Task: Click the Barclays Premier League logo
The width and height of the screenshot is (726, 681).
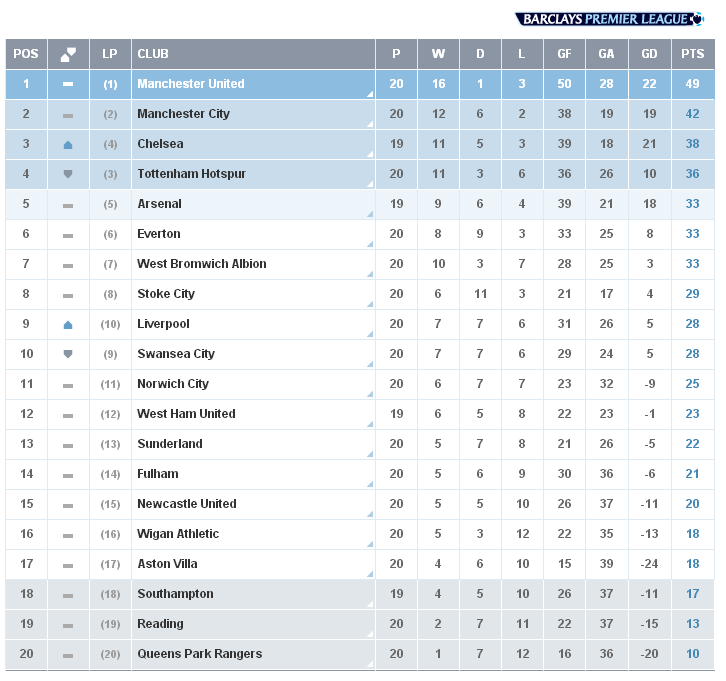Action: pos(609,19)
